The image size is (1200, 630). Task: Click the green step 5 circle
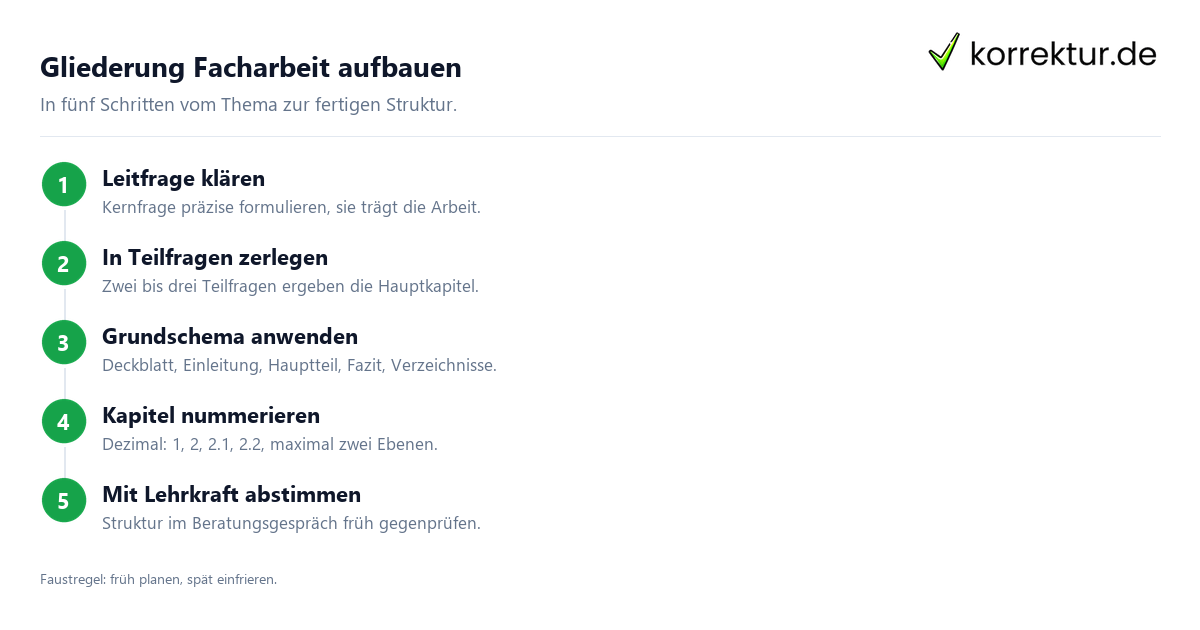pos(64,501)
